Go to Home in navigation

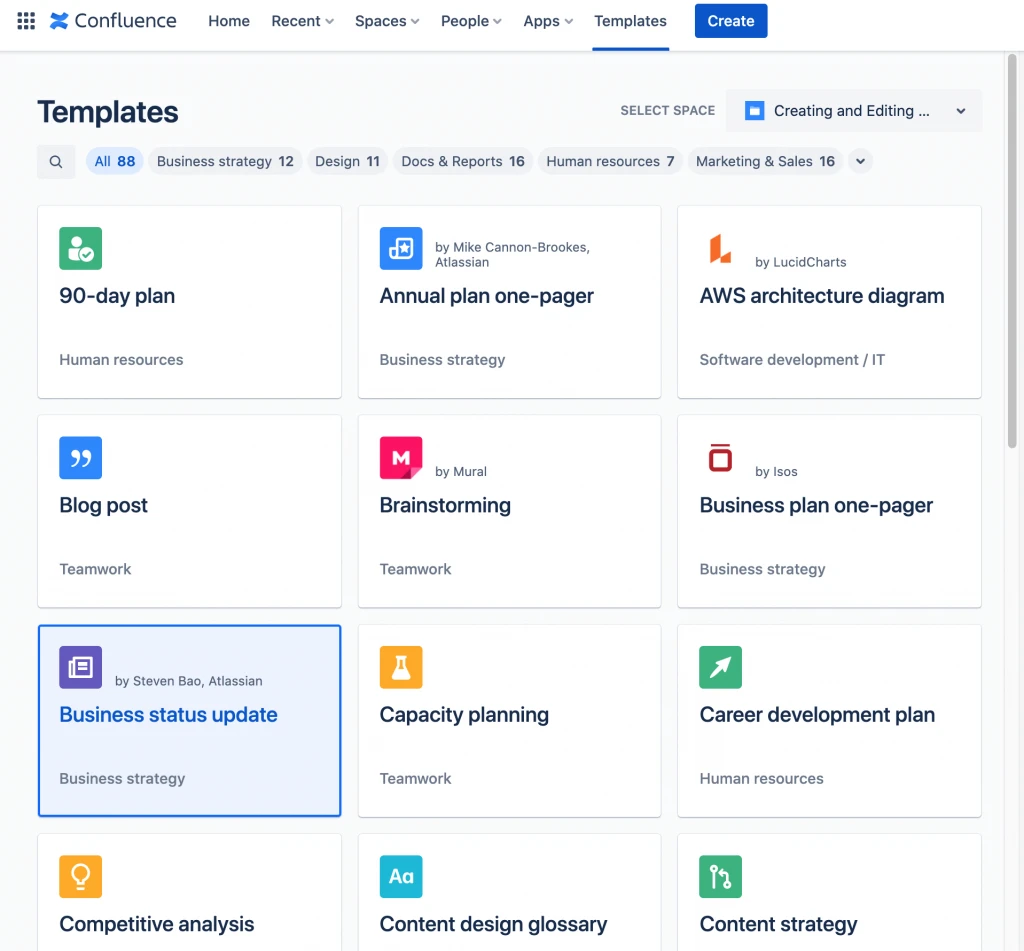pos(229,21)
